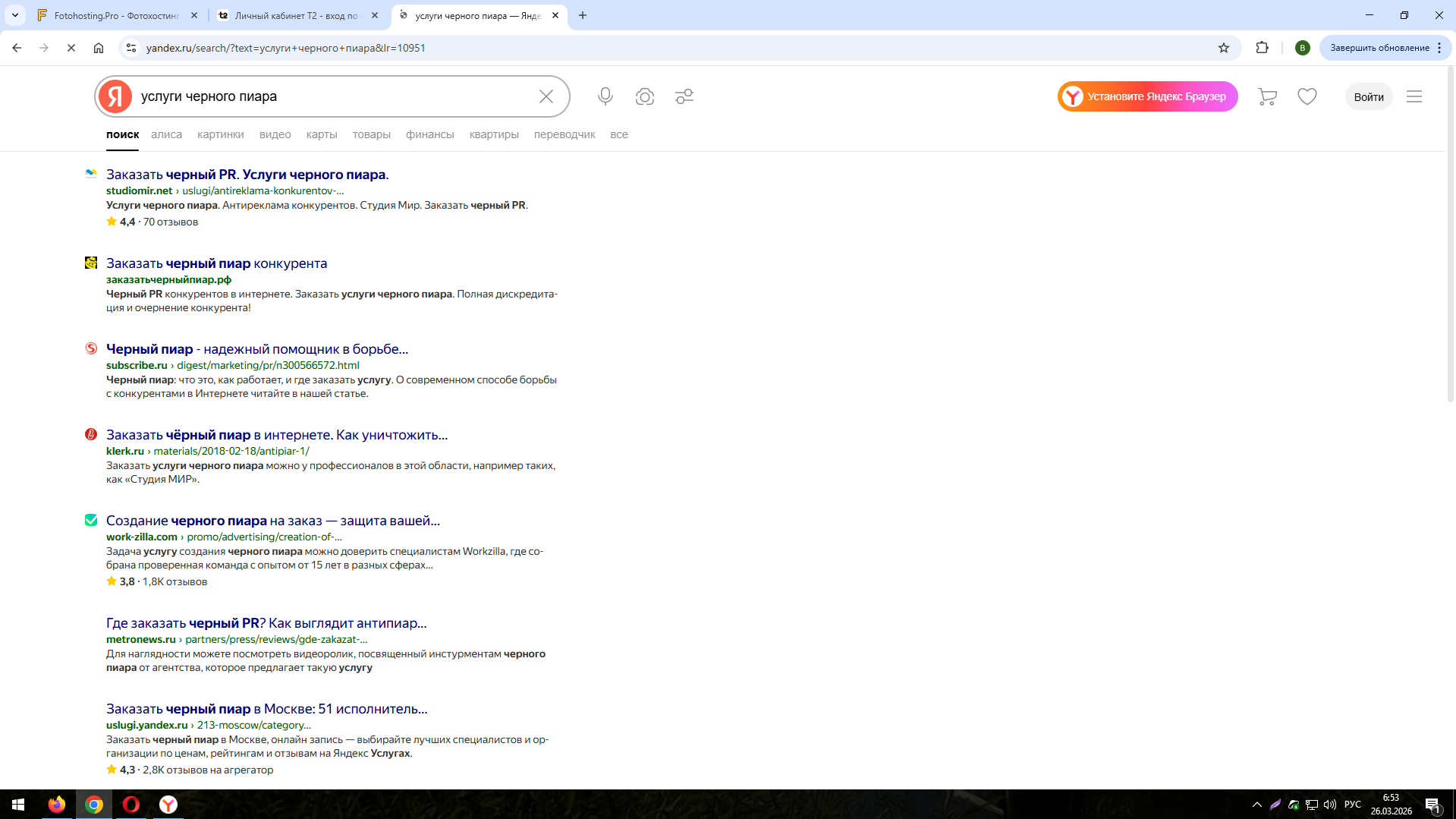This screenshot has height=819, width=1456.
Task: Switch to Chrome in the taskbar
Action: 94,805
